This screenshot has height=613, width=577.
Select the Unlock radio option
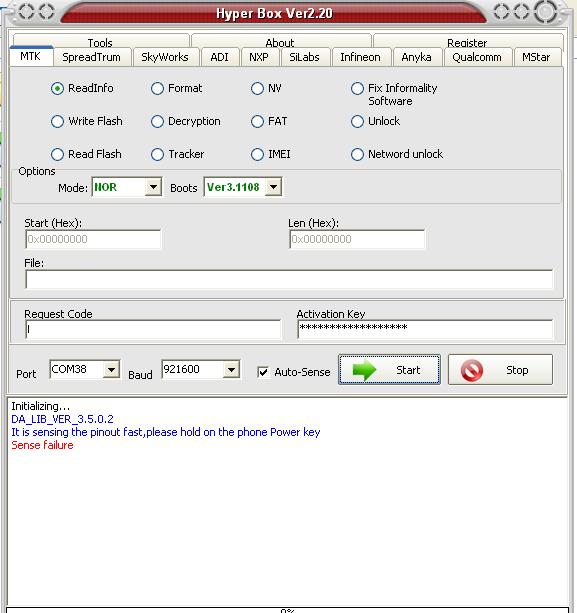click(357, 122)
